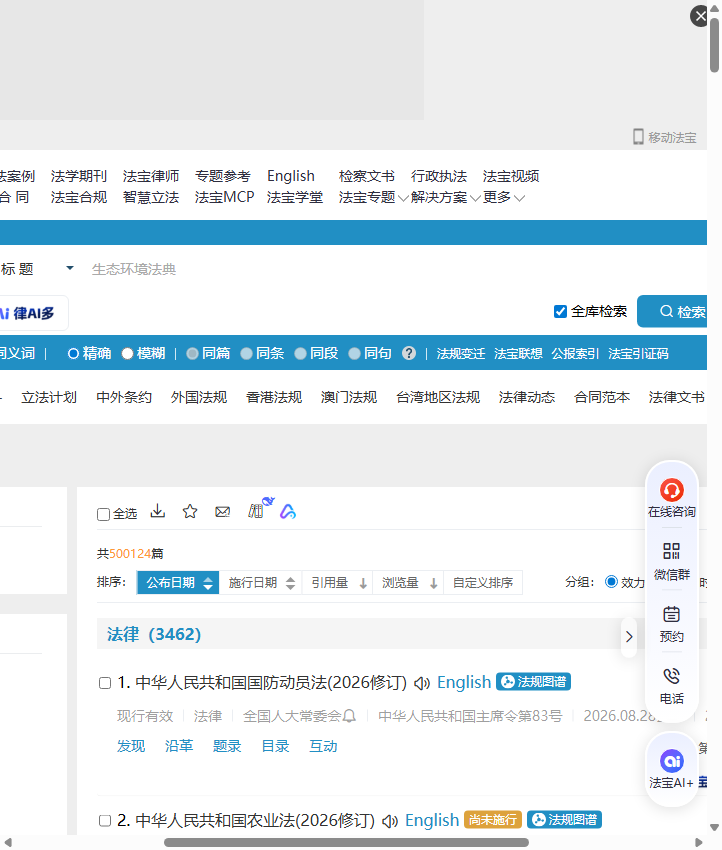
Task: Switch to 合同范本 tab
Action: coord(602,397)
